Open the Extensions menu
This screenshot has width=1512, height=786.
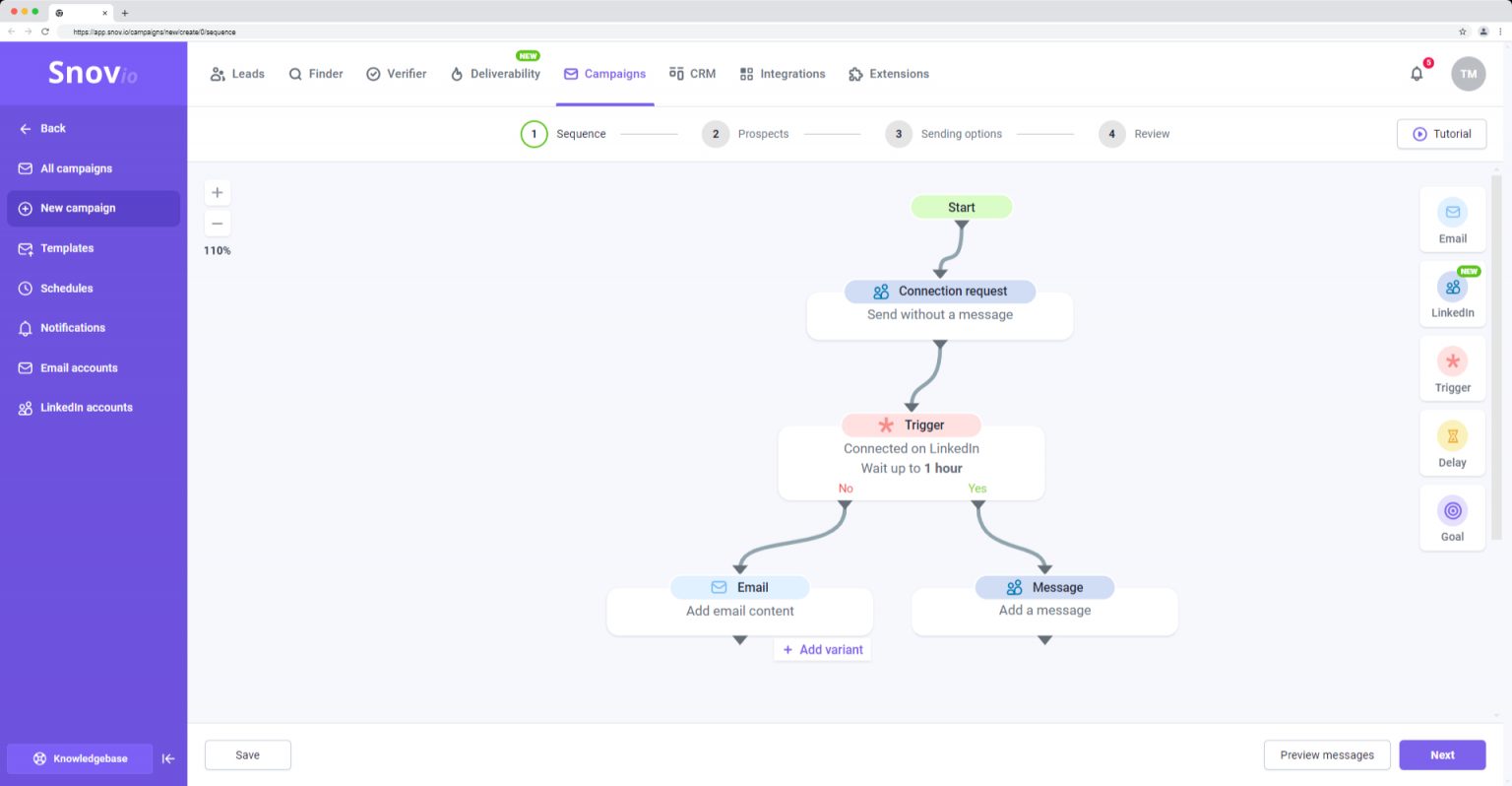(x=888, y=74)
